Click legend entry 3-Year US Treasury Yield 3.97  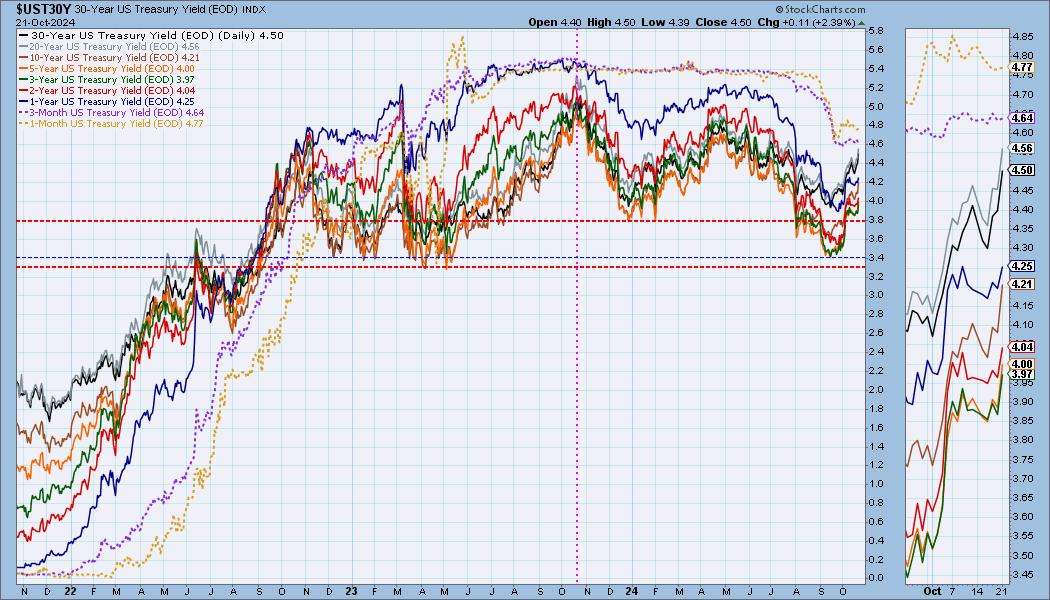[x=107, y=79]
